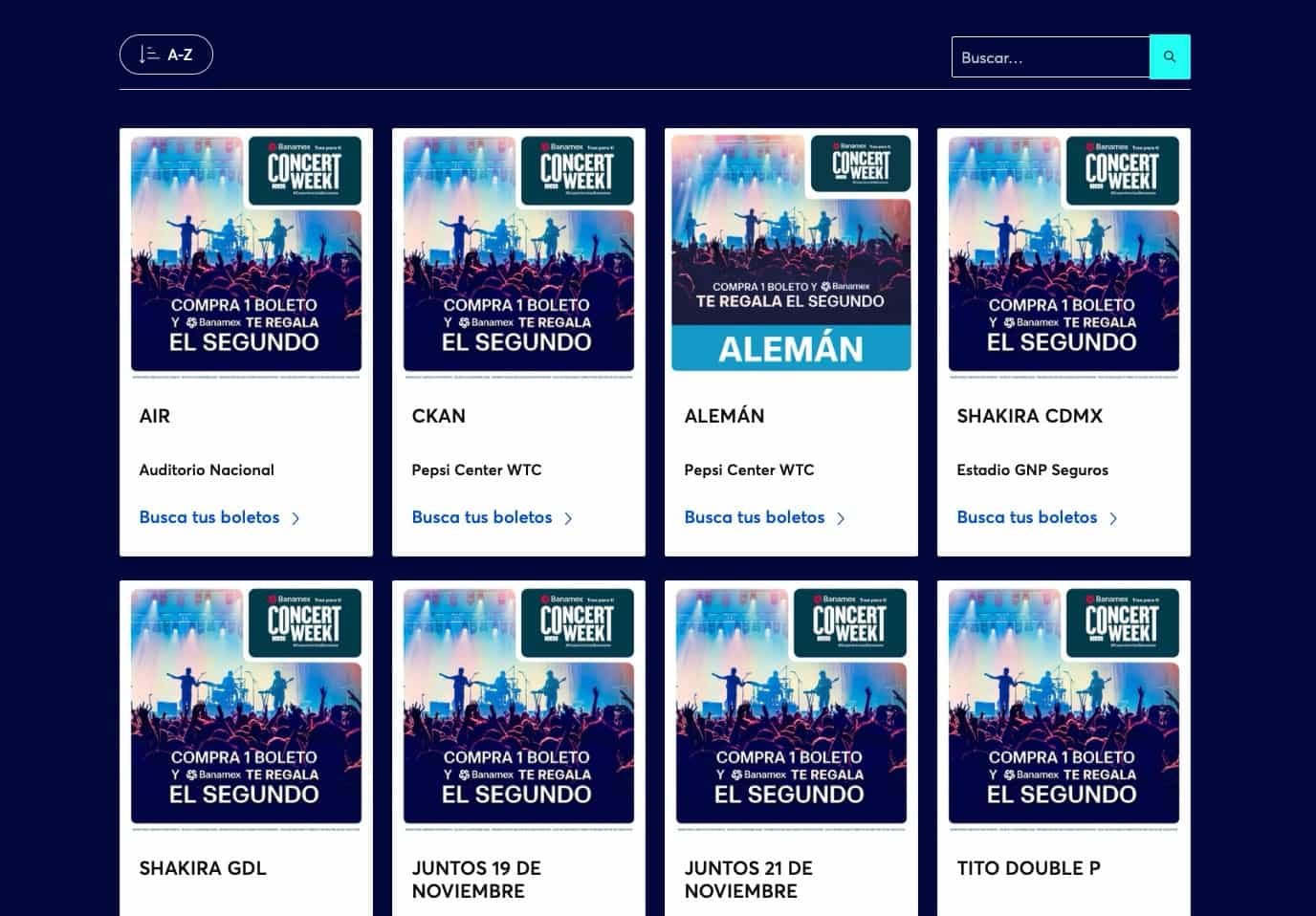Open the A-Z sort order button
This screenshot has height=916, width=1316.
(x=166, y=55)
